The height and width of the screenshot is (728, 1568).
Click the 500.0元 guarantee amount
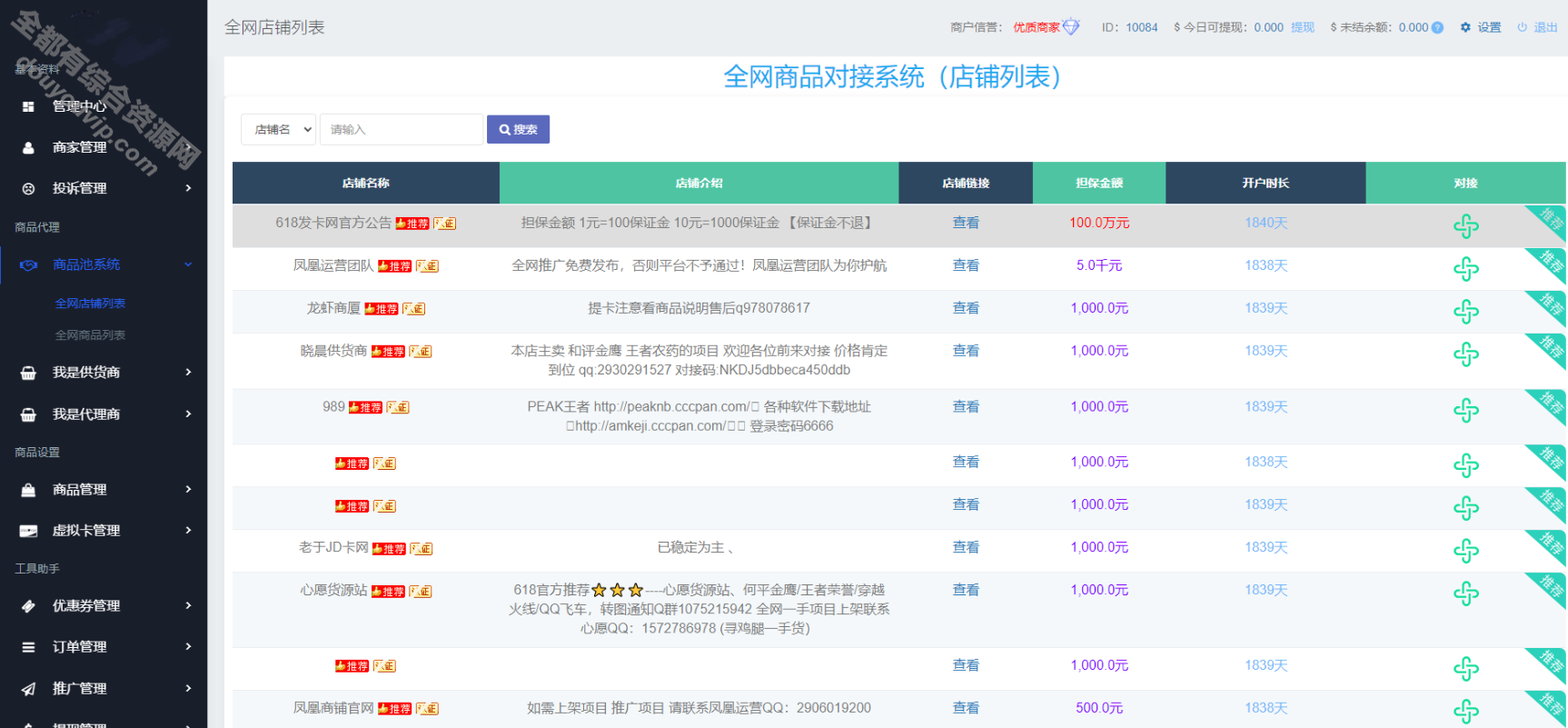pos(1099,708)
